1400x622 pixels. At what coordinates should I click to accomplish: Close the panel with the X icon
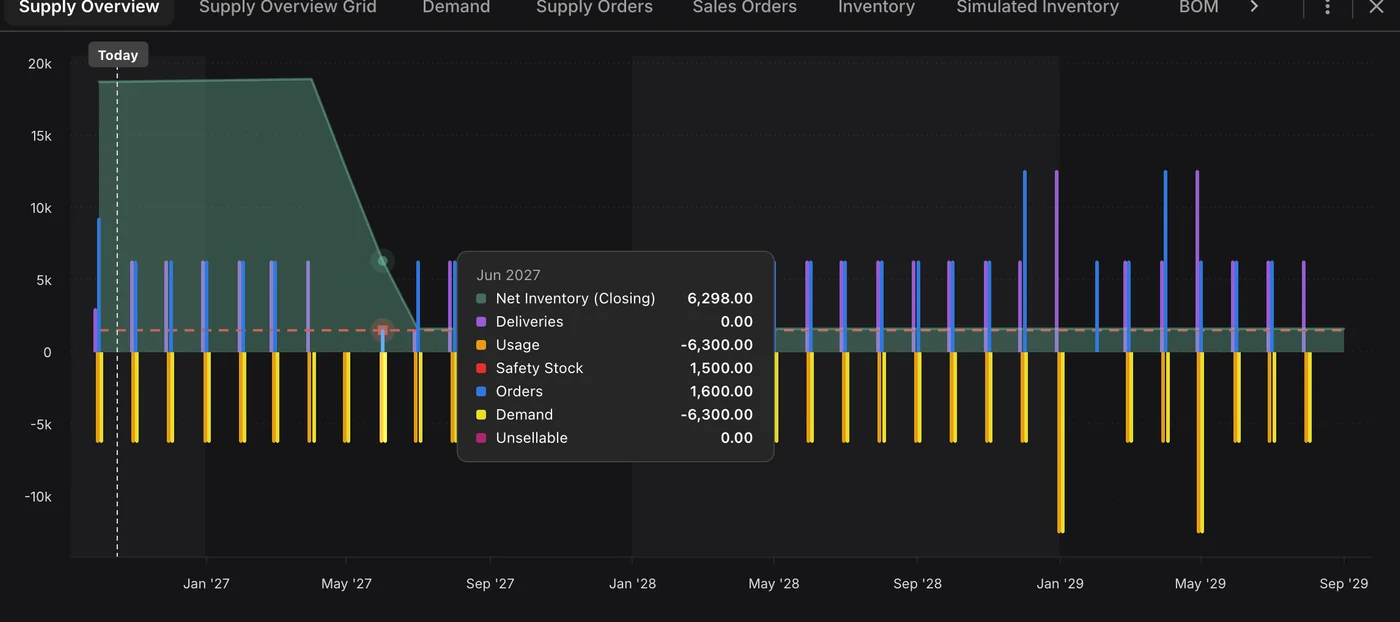point(1377,7)
